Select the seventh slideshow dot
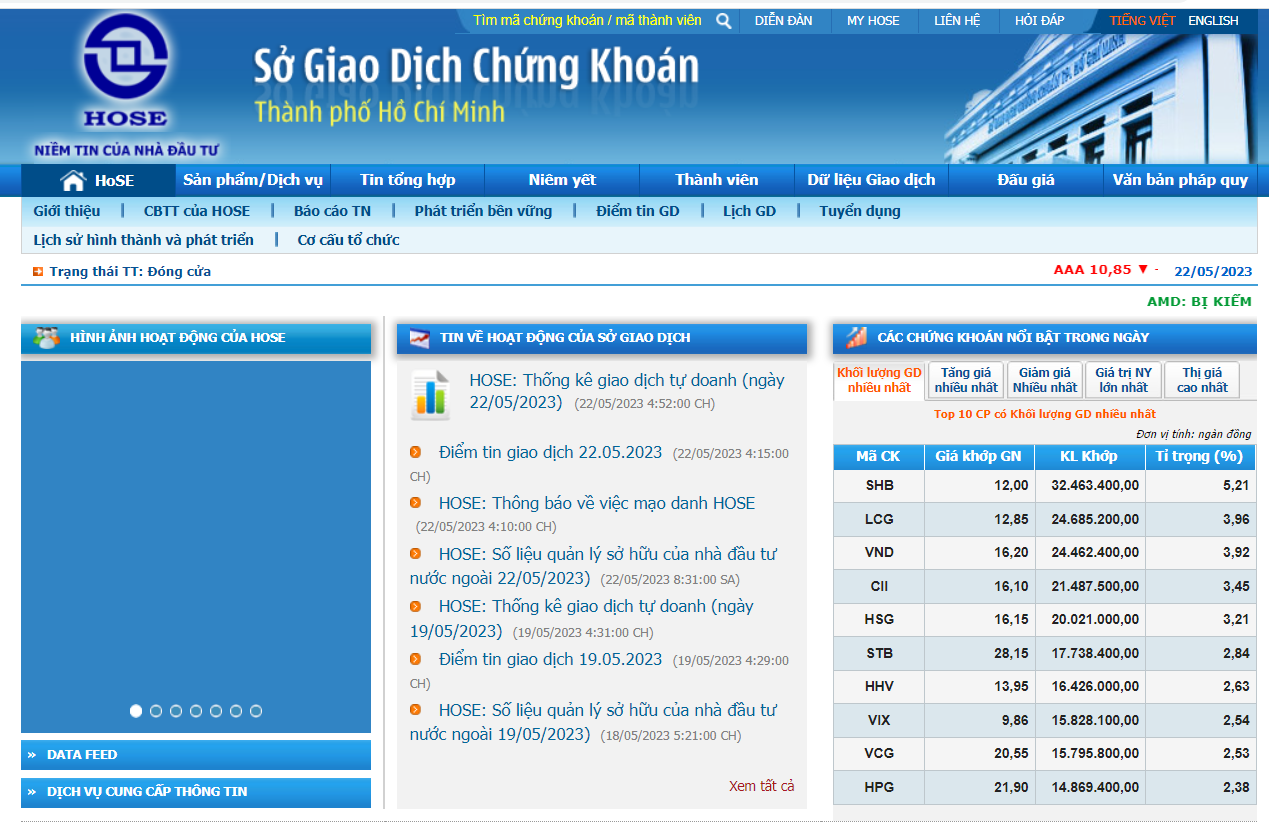1269x827 pixels. pyautogui.click(x=256, y=711)
